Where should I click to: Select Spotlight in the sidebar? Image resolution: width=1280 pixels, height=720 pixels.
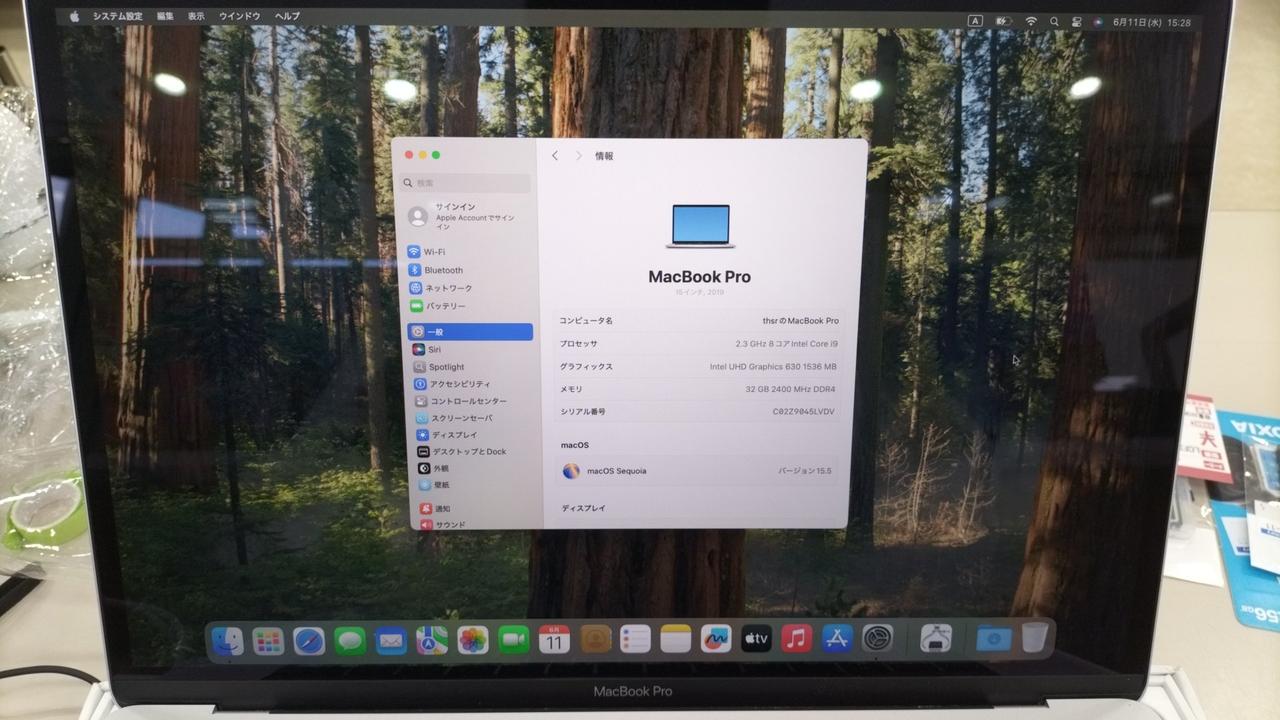(446, 367)
